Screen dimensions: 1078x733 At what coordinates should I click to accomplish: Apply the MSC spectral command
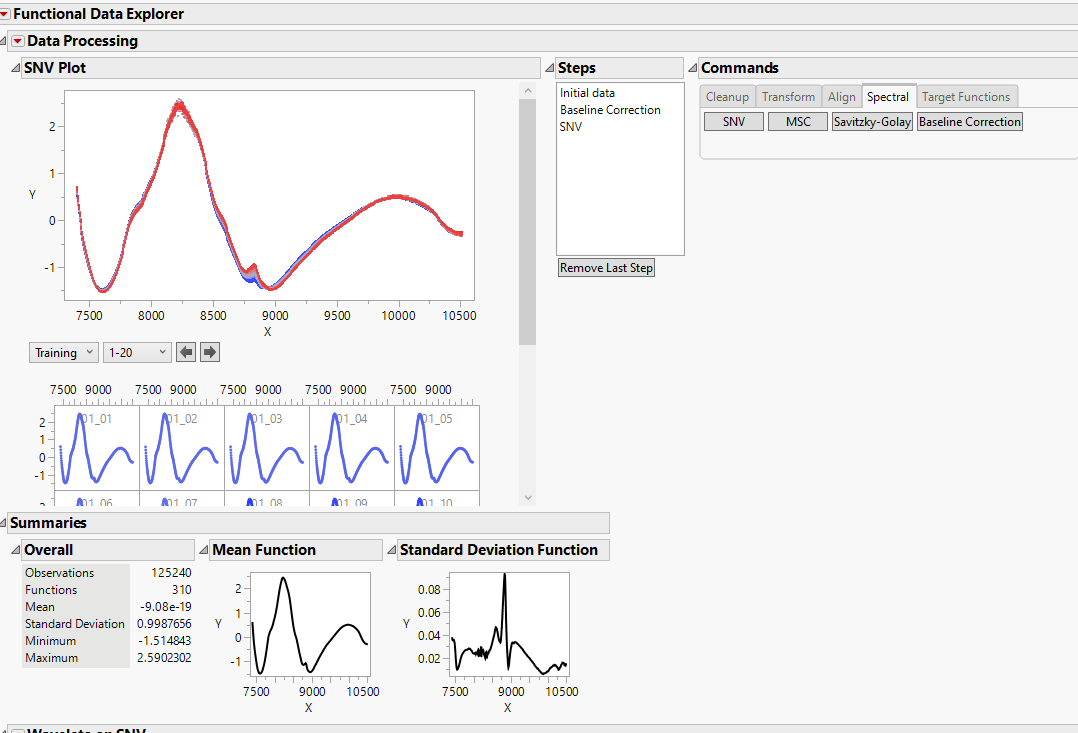pos(797,121)
